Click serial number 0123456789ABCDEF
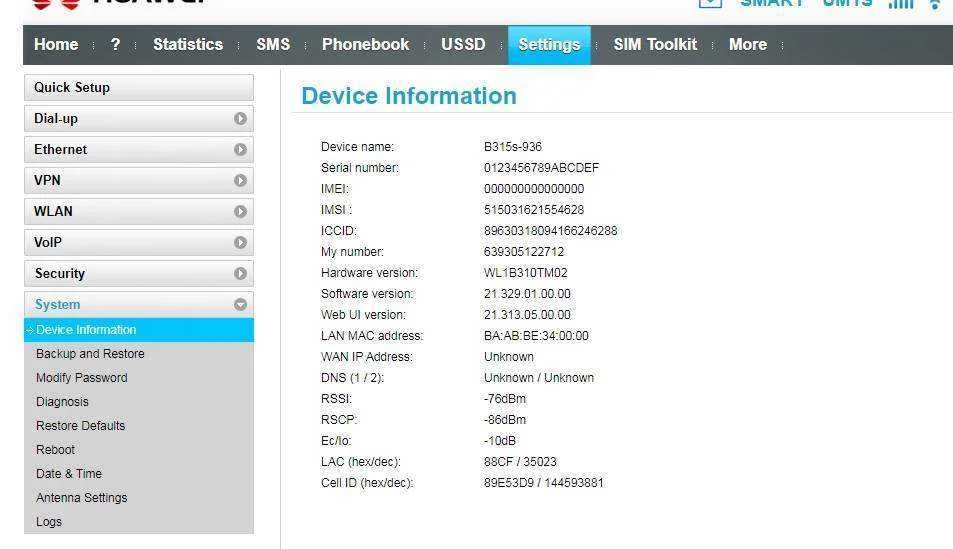 pyautogui.click(x=541, y=168)
